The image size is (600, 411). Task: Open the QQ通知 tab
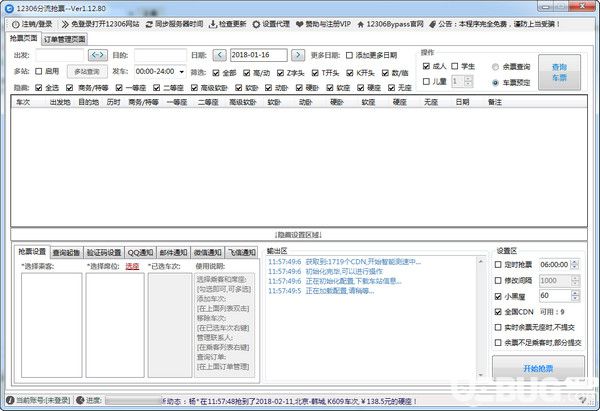[140, 253]
